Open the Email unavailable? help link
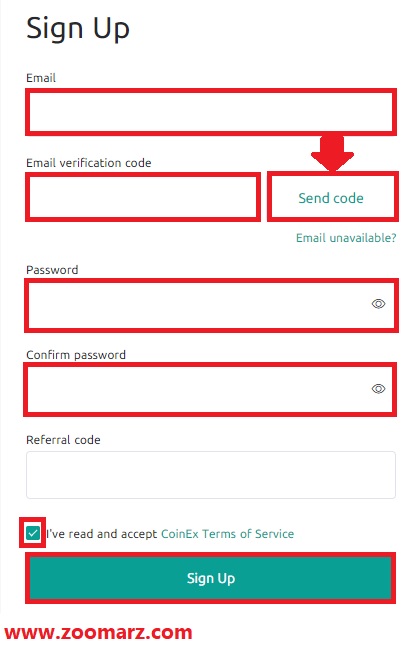Screen dimensions: 412x648 pyautogui.click(x=346, y=238)
